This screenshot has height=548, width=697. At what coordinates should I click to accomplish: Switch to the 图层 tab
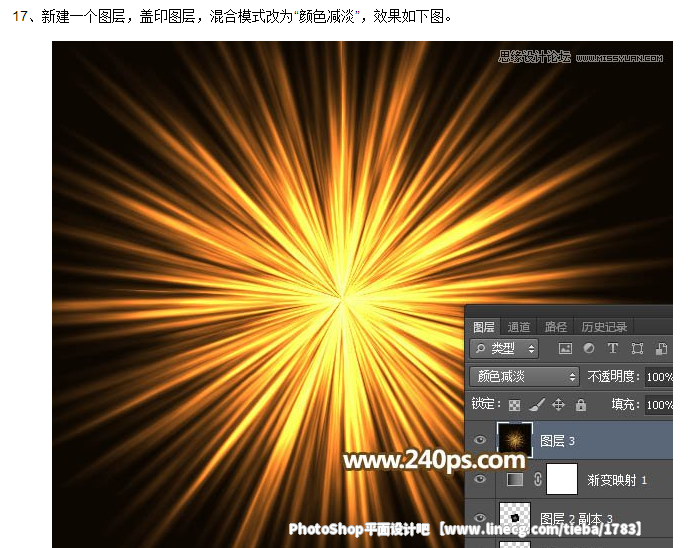click(x=484, y=327)
